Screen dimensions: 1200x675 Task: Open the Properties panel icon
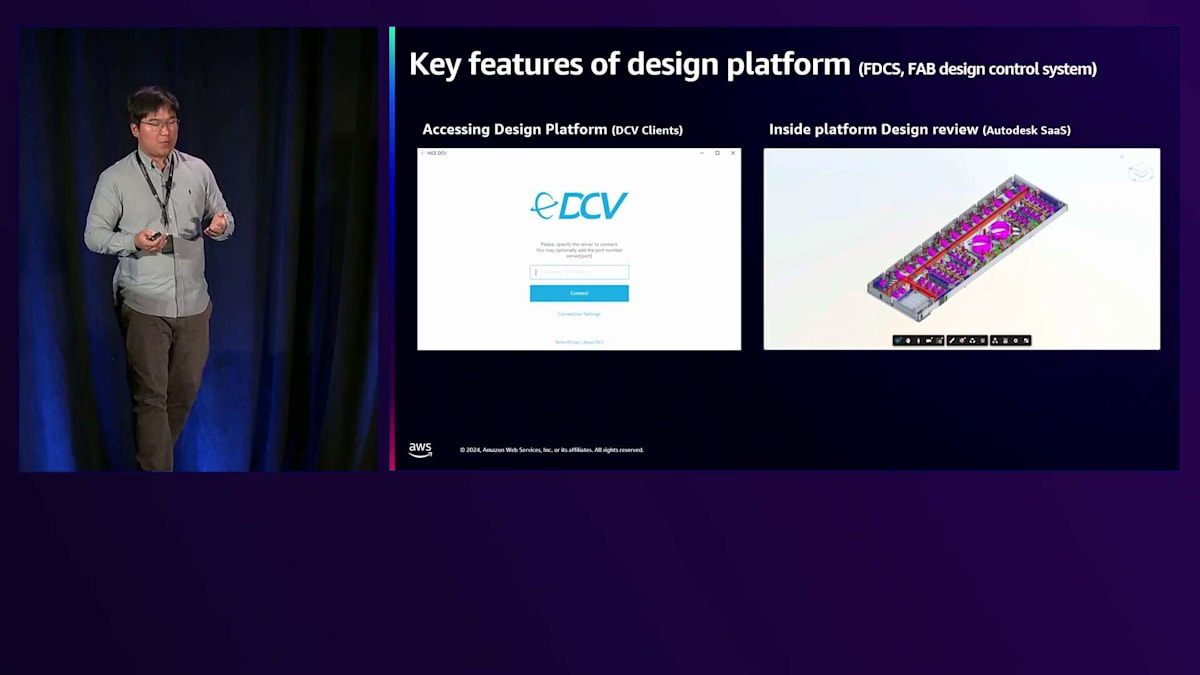(x=1005, y=341)
